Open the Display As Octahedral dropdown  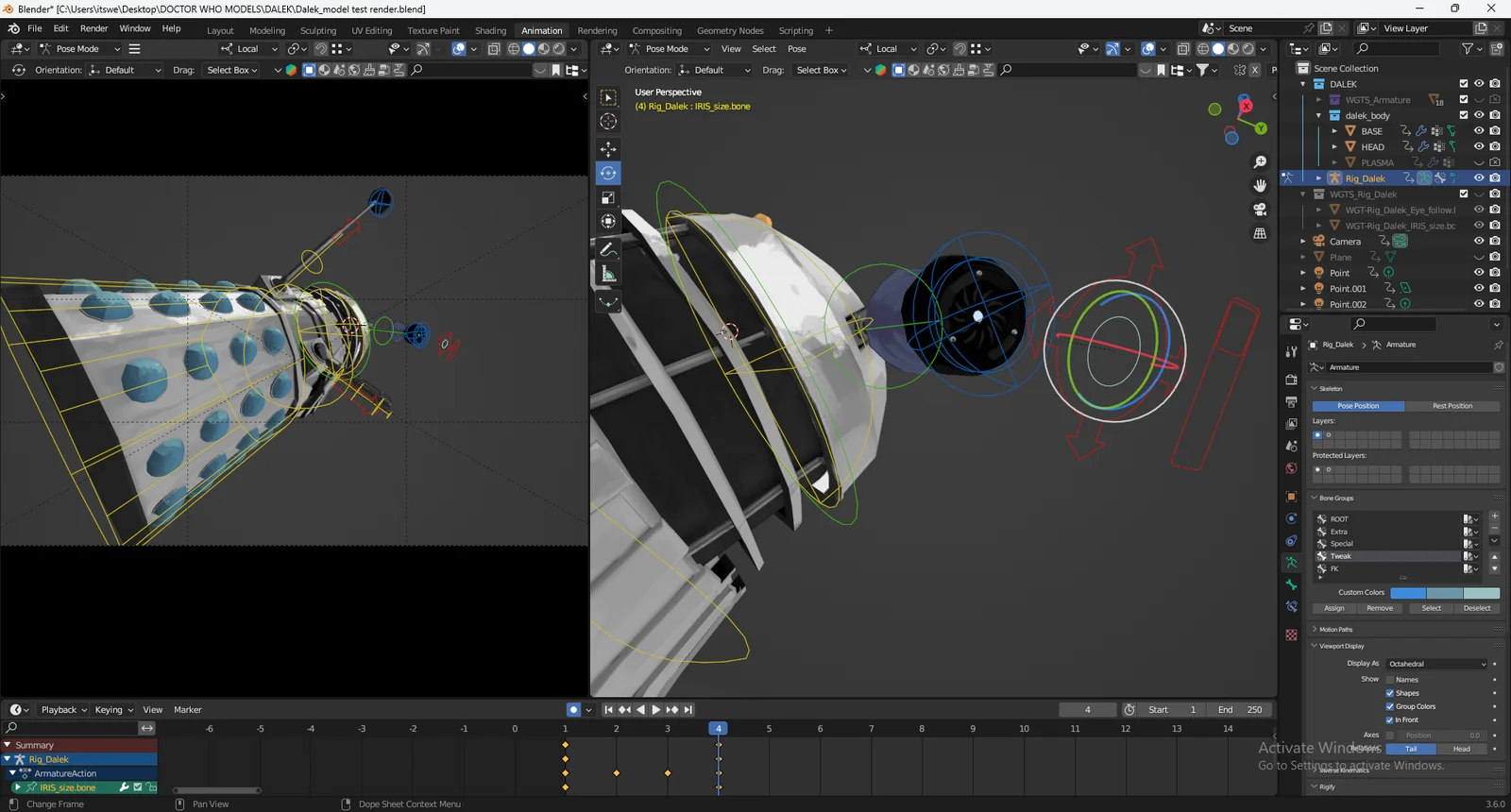click(x=1436, y=664)
